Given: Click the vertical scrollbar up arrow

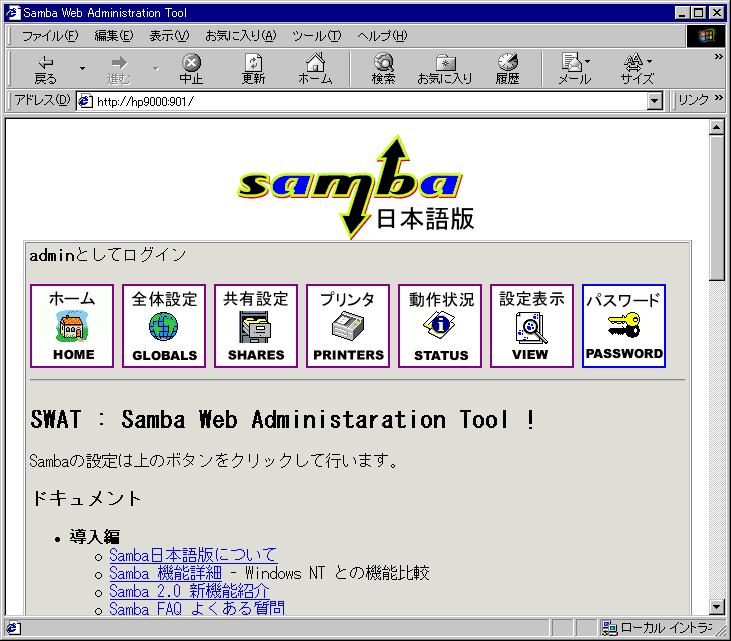Looking at the screenshot, I should pos(716,127).
